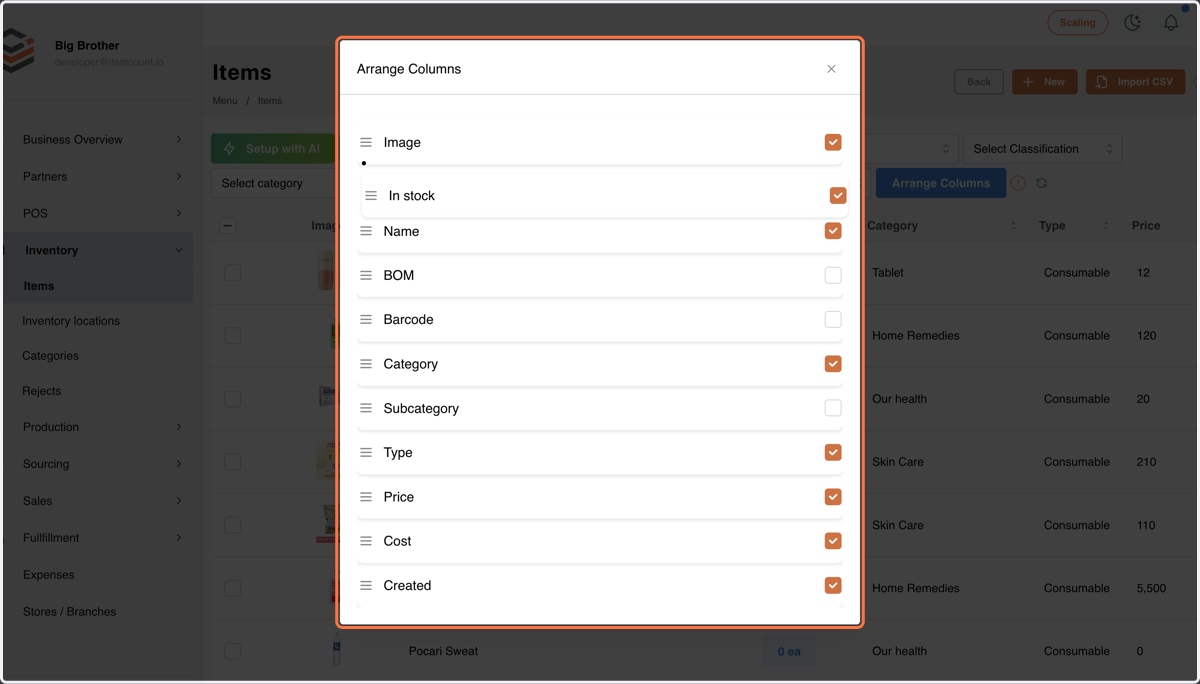The image size is (1200, 684).
Task: Click the drag handle beside Subcategory
Action: (366, 408)
